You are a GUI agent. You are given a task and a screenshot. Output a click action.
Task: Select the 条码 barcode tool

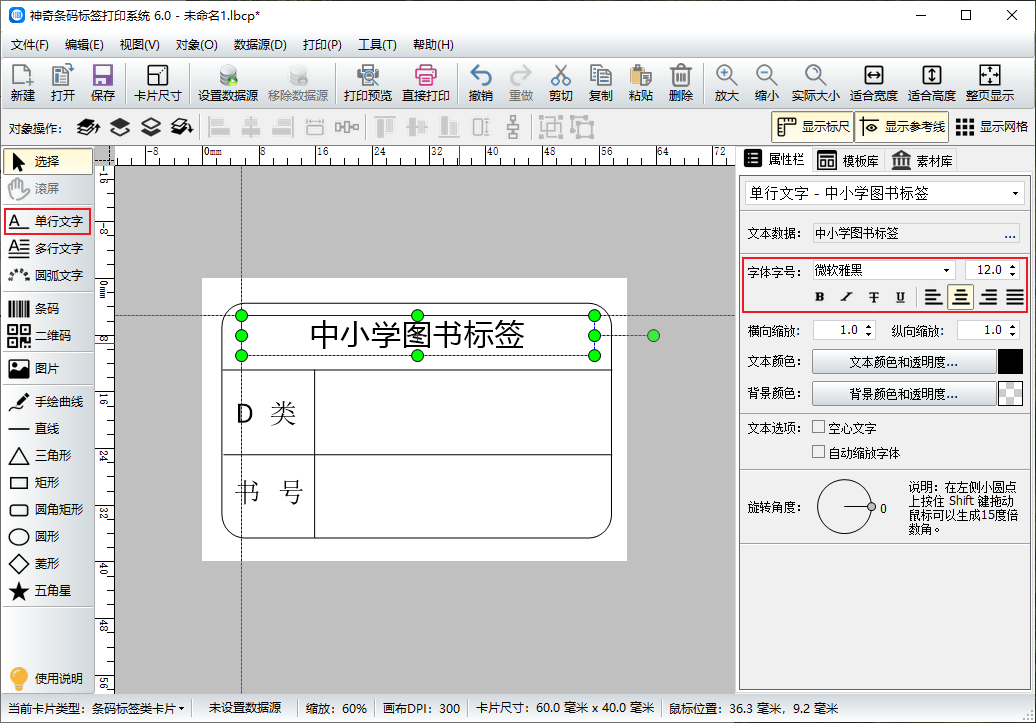pos(48,309)
